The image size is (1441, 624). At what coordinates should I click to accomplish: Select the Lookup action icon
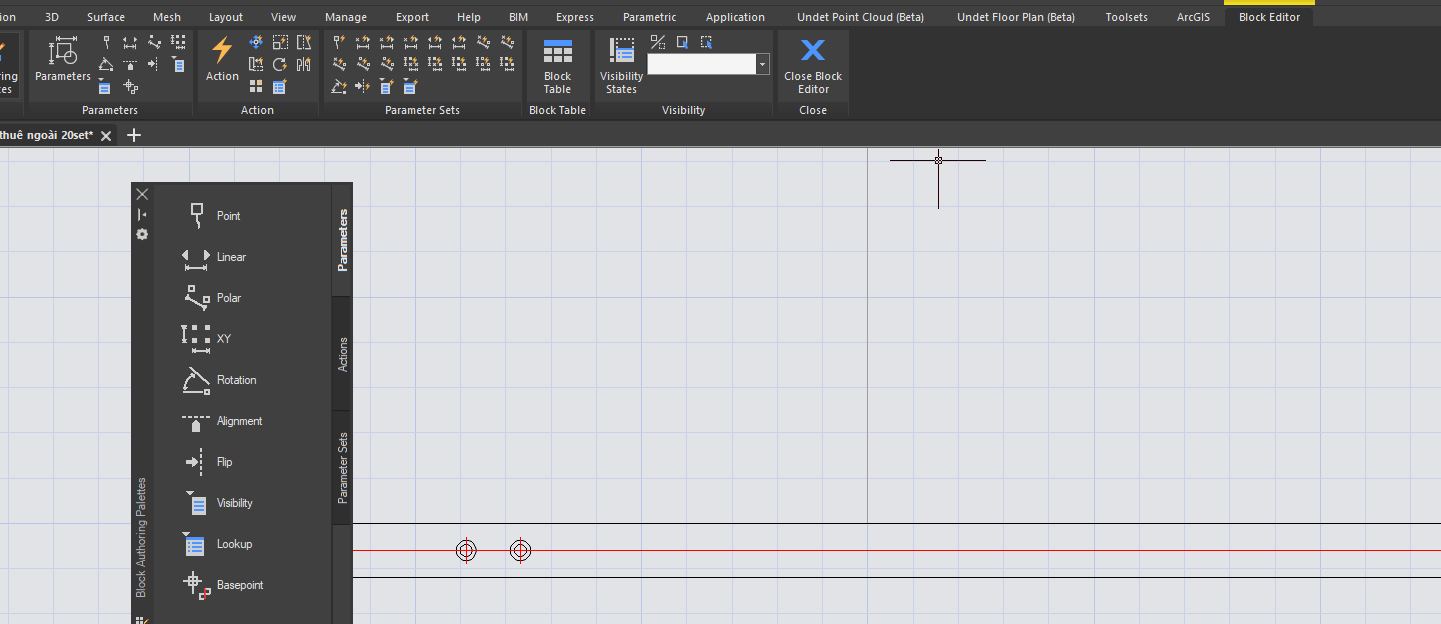point(281,87)
